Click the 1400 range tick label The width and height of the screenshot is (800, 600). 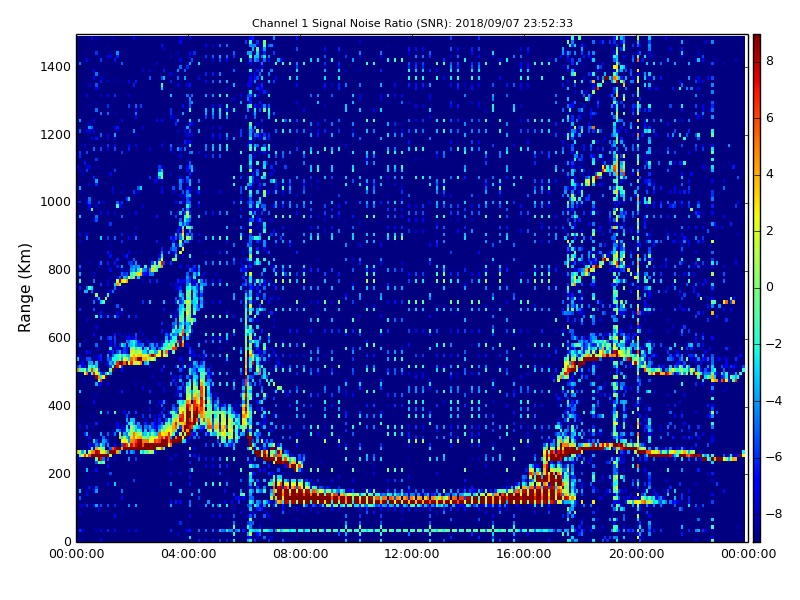coord(56,67)
